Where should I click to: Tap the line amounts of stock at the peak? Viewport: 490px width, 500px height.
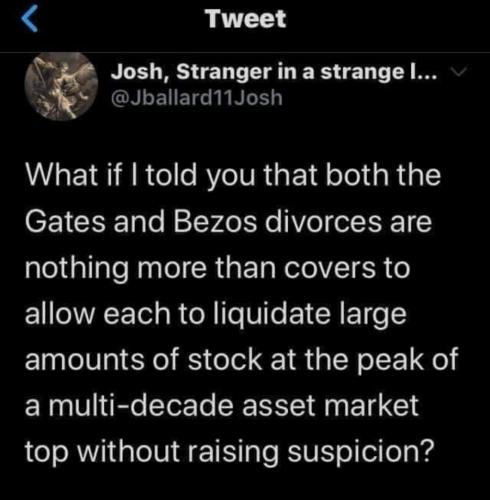tap(242, 359)
